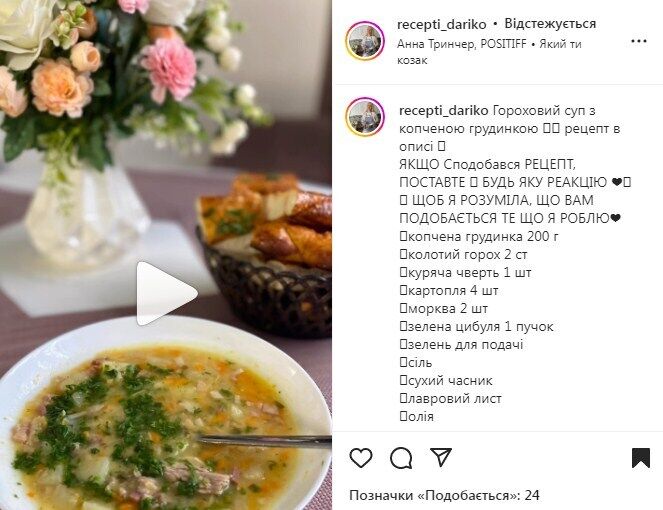
Task: Share the post using the paper plane icon
Action: [441, 457]
